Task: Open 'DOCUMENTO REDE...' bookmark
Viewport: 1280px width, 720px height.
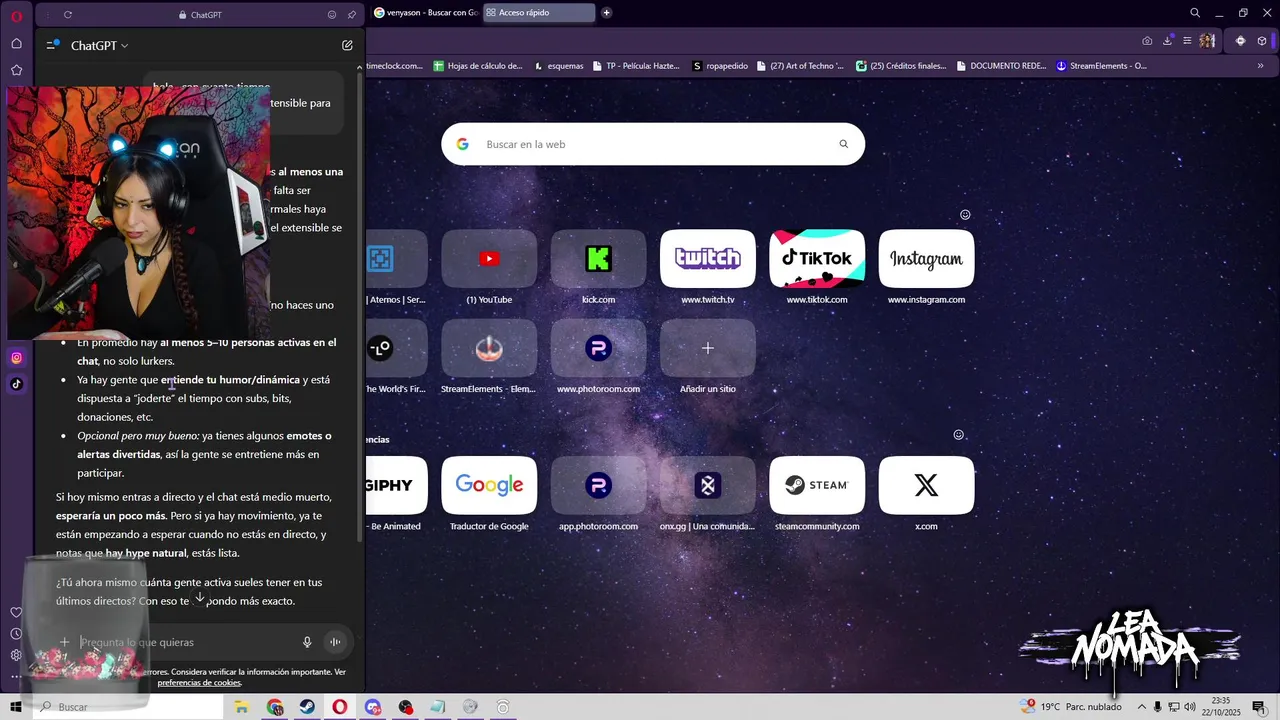Action: (1001, 66)
